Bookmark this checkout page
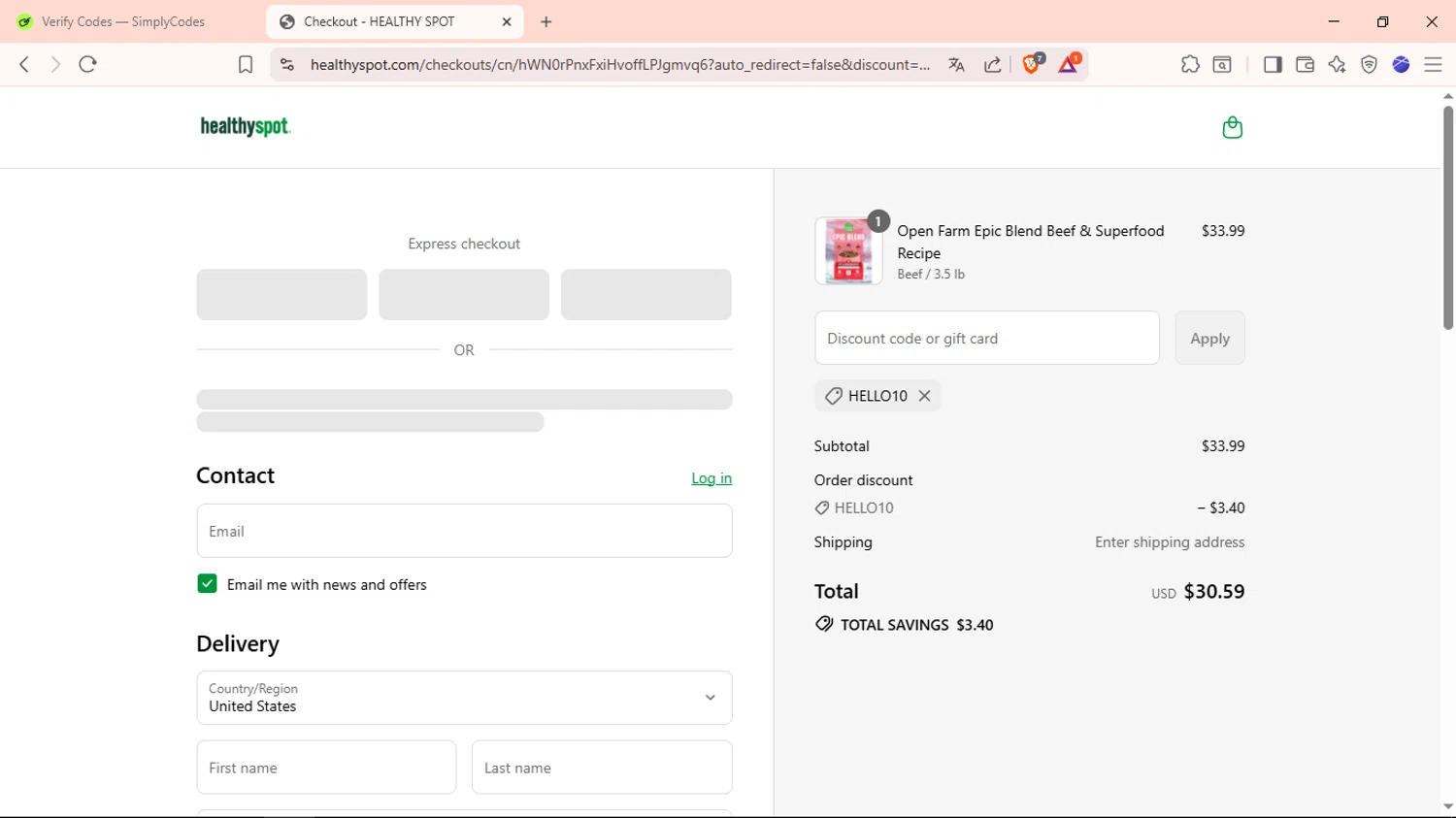1456x818 pixels. [246, 64]
